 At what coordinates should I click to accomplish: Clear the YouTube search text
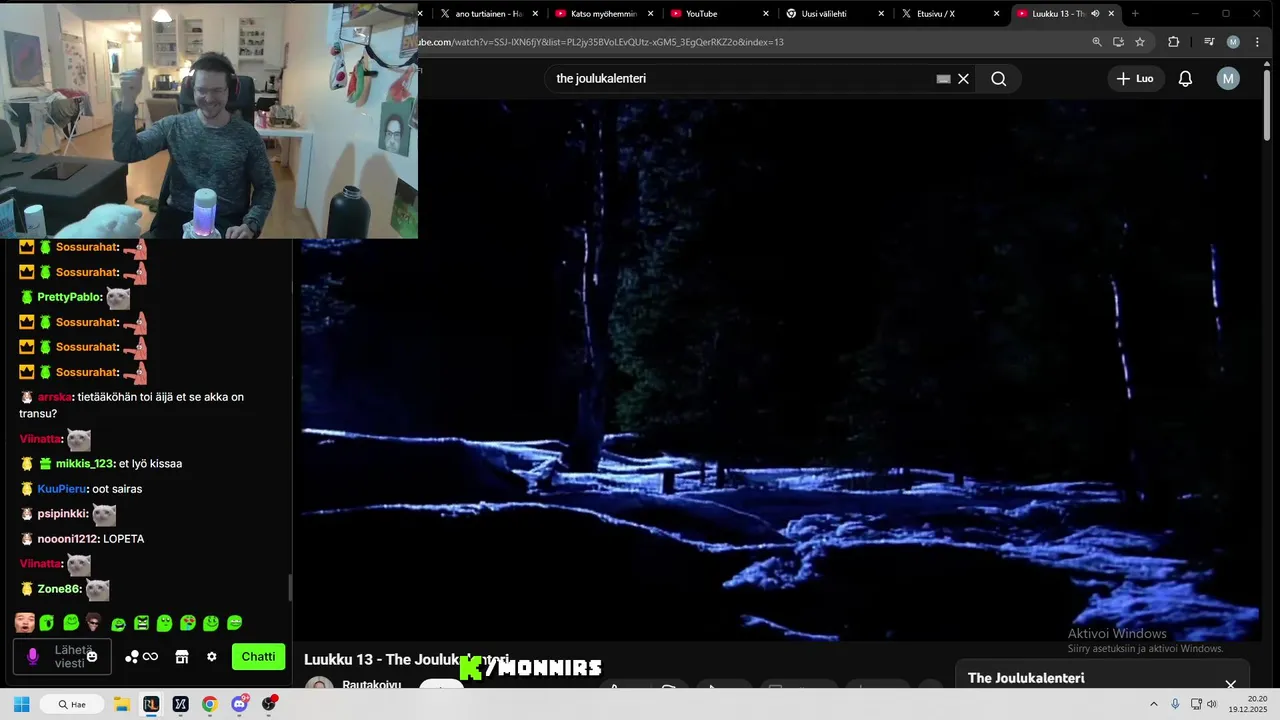point(964,79)
